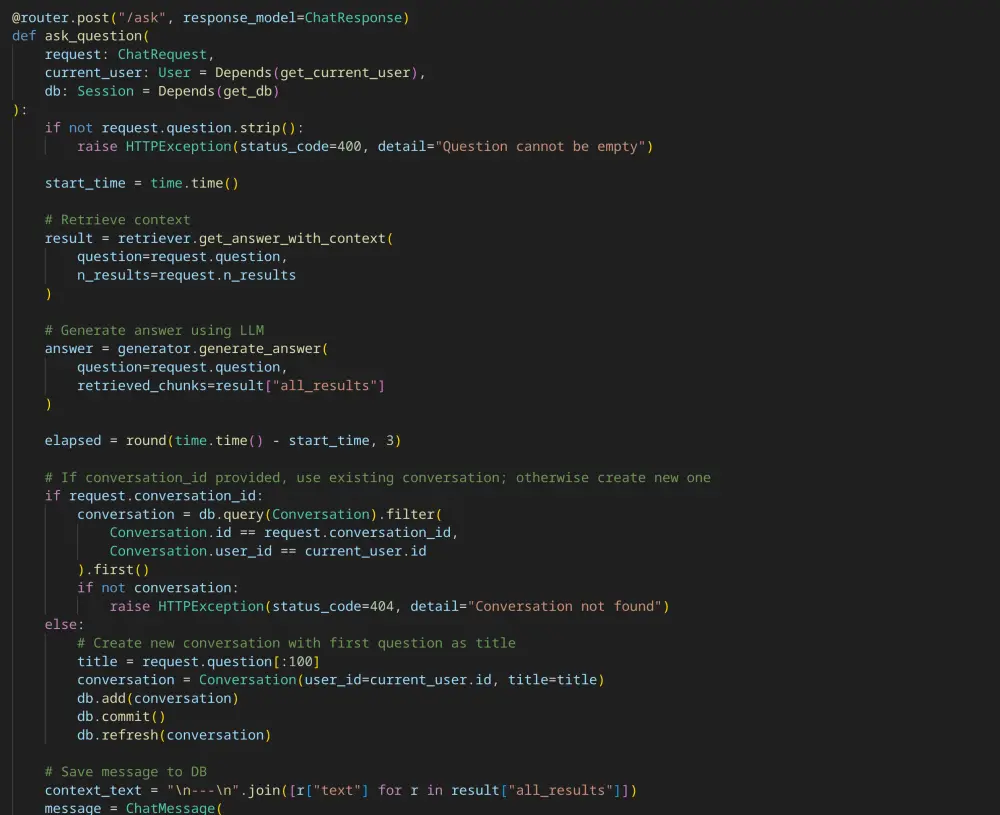Screen dimensions: 1000x815
Task: Click the else: keyword line
Action: (x=64, y=625)
